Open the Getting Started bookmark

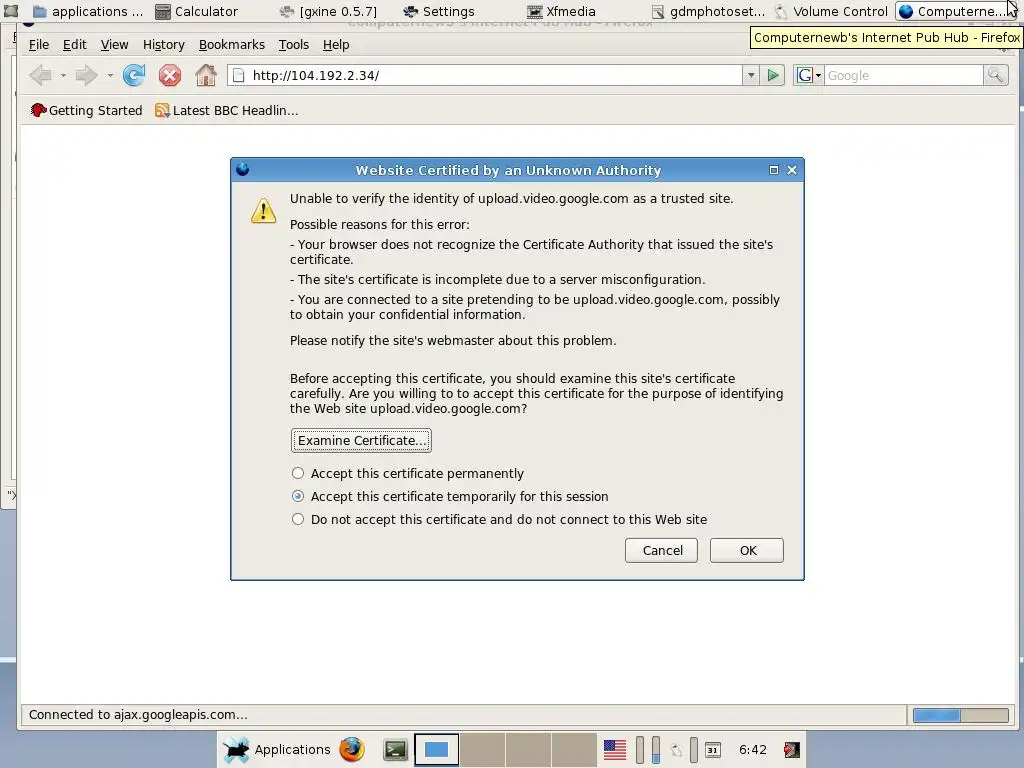[x=86, y=110]
